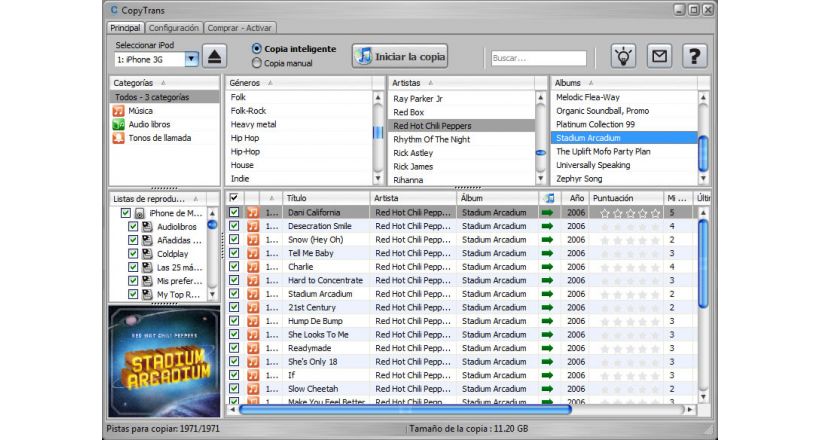Viewport: 820px width, 440px height.
Task: Click the Albums list scroll down arrow
Action: click(703, 178)
